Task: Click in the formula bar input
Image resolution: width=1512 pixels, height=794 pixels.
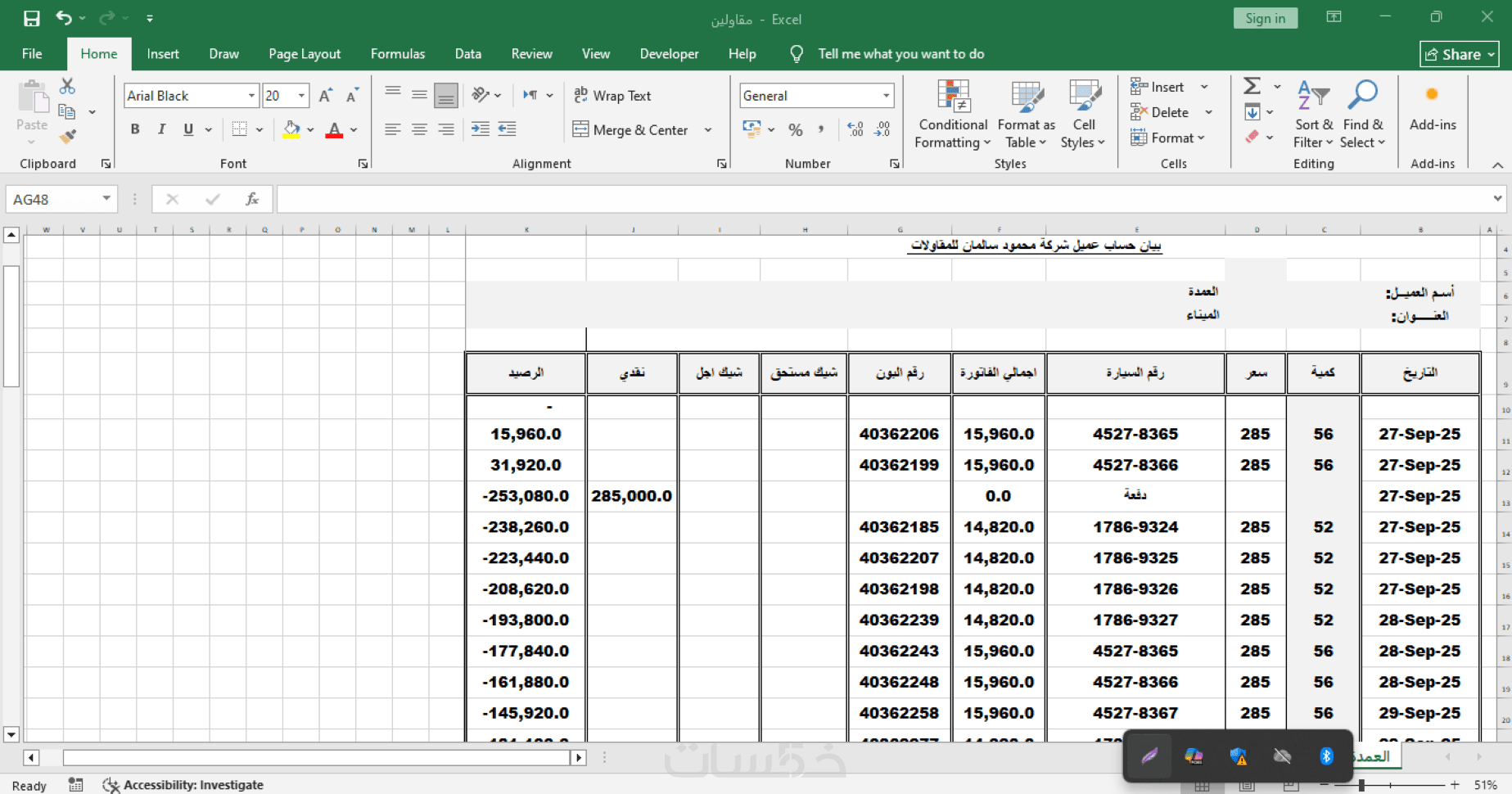Action: [884, 199]
